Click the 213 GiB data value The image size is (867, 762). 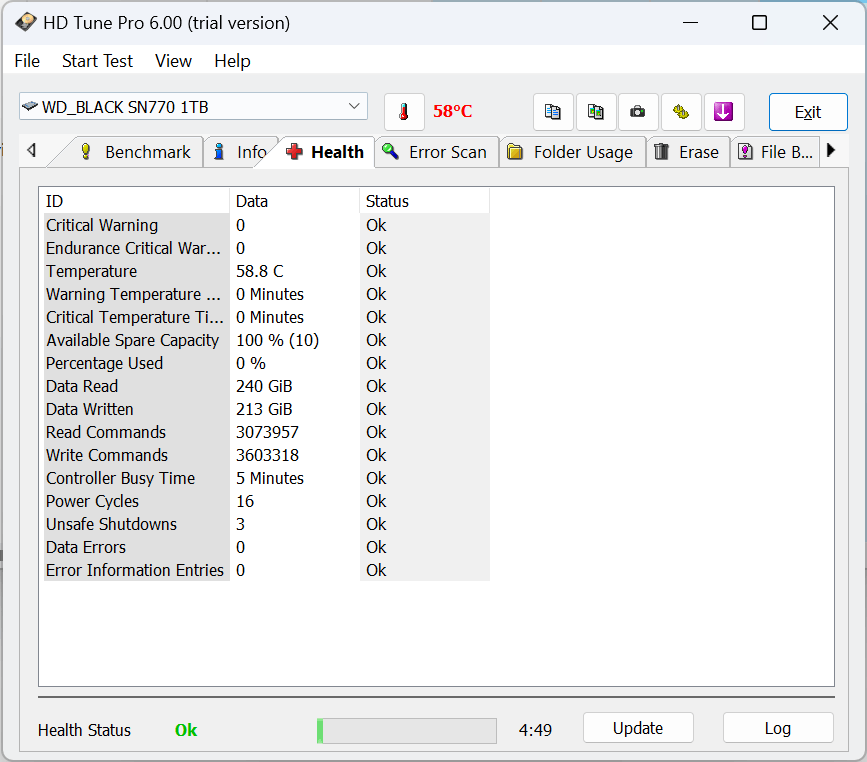264,409
